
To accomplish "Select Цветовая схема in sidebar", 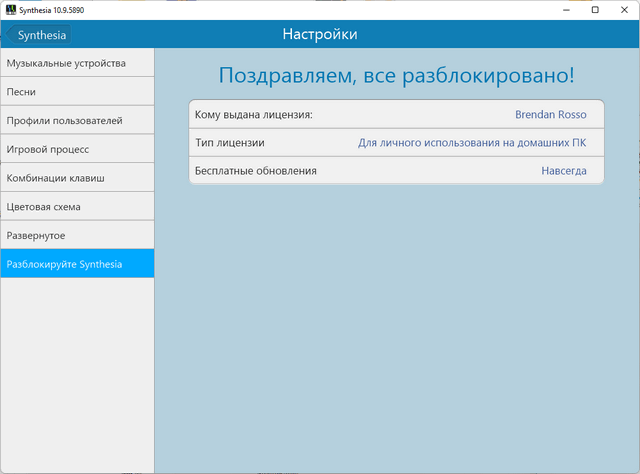I will point(77,207).
